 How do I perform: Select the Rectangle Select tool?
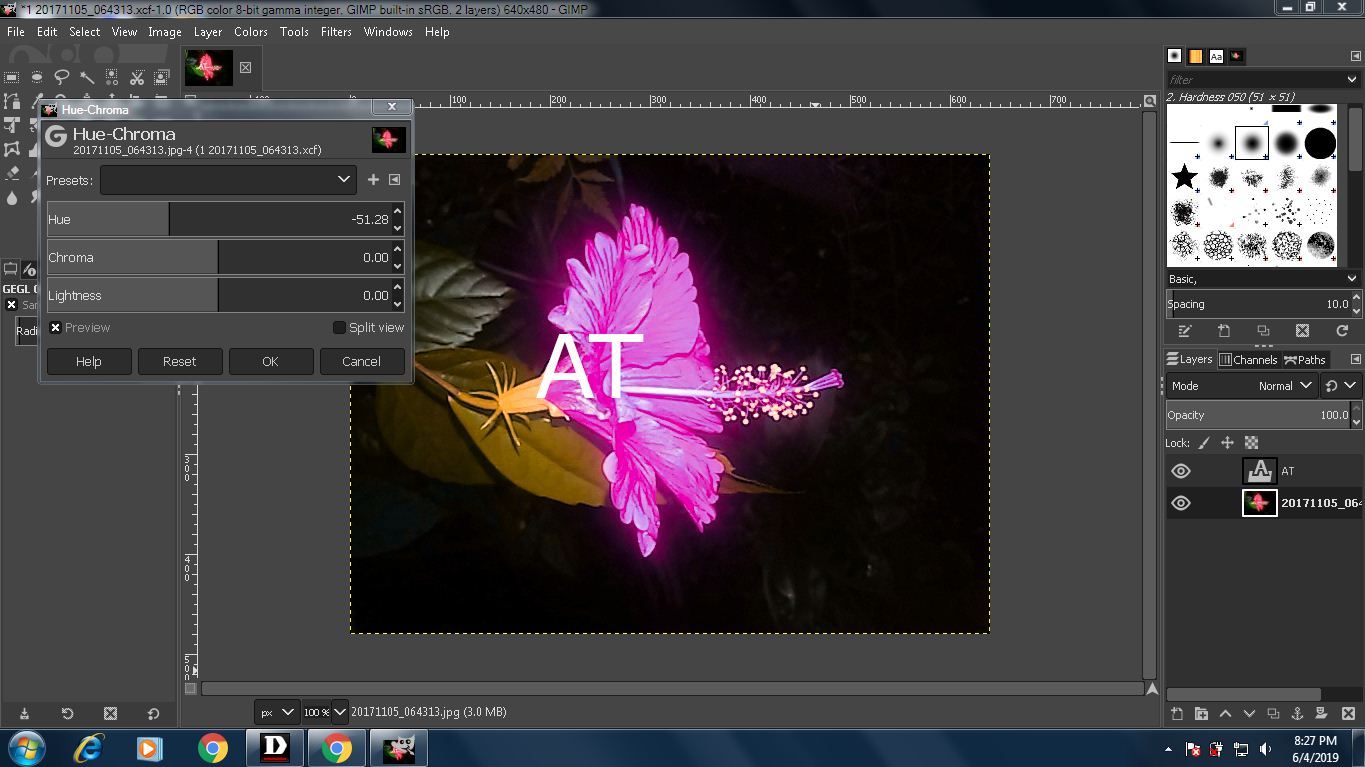12,77
